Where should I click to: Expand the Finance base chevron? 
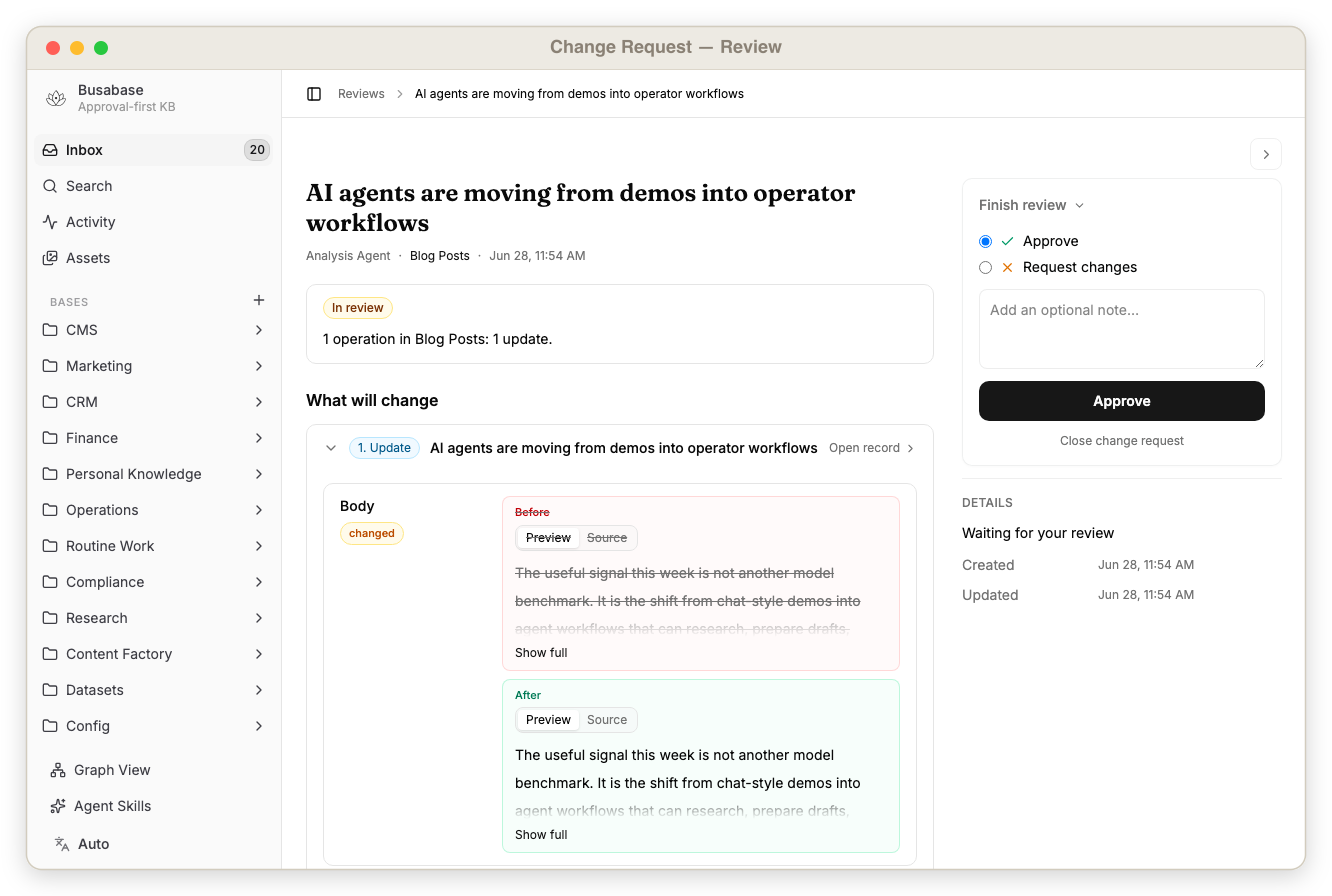click(259, 438)
